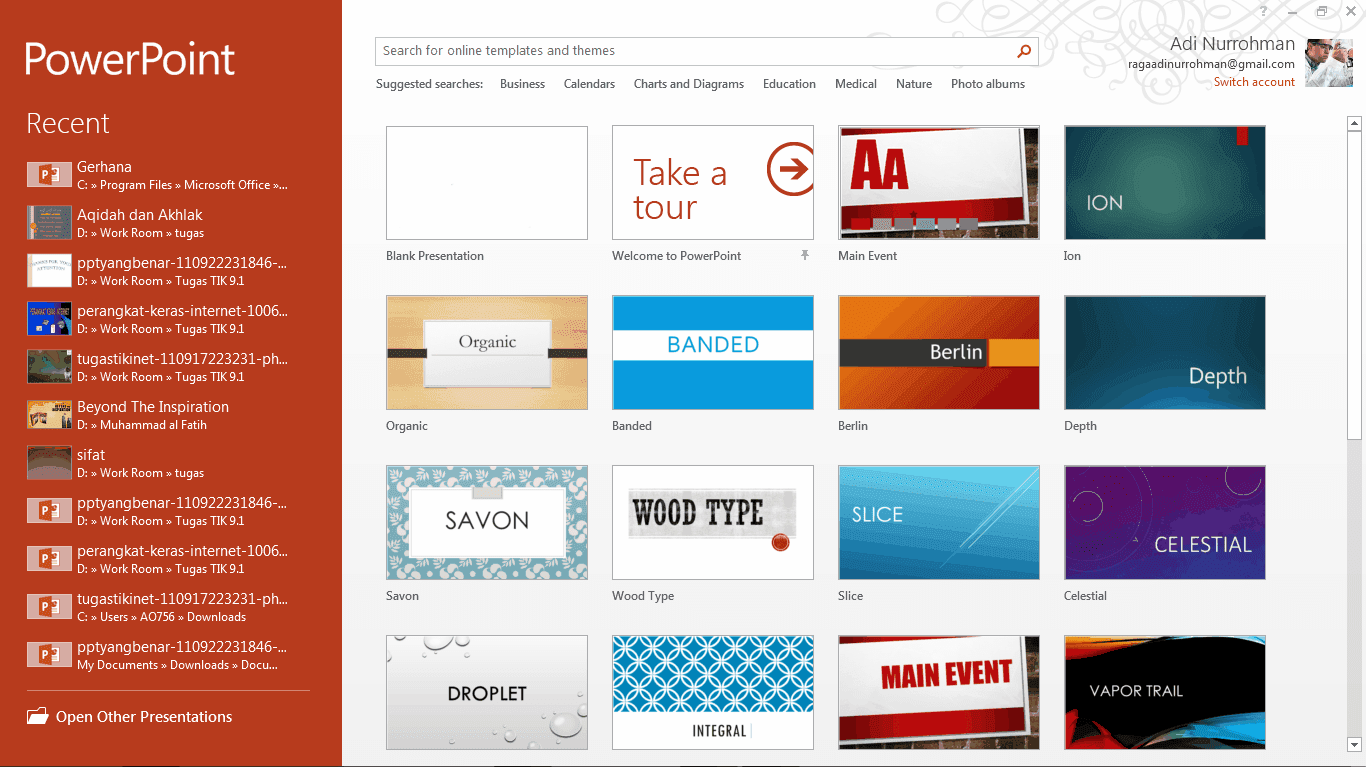Select the Blank Presentation template
This screenshot has height=767, width=1366.
point(487,183)
